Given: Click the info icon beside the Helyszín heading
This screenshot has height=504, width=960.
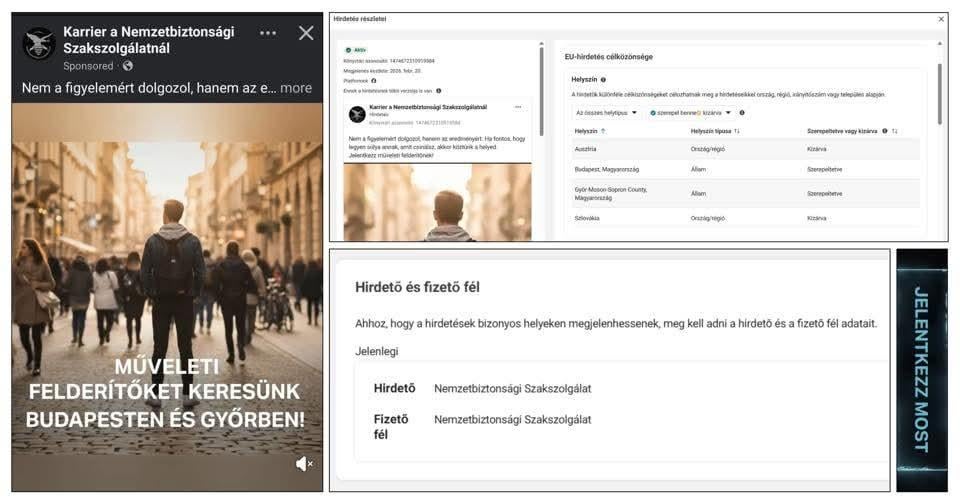Looking at the screenshot, I should click(605, 78).
